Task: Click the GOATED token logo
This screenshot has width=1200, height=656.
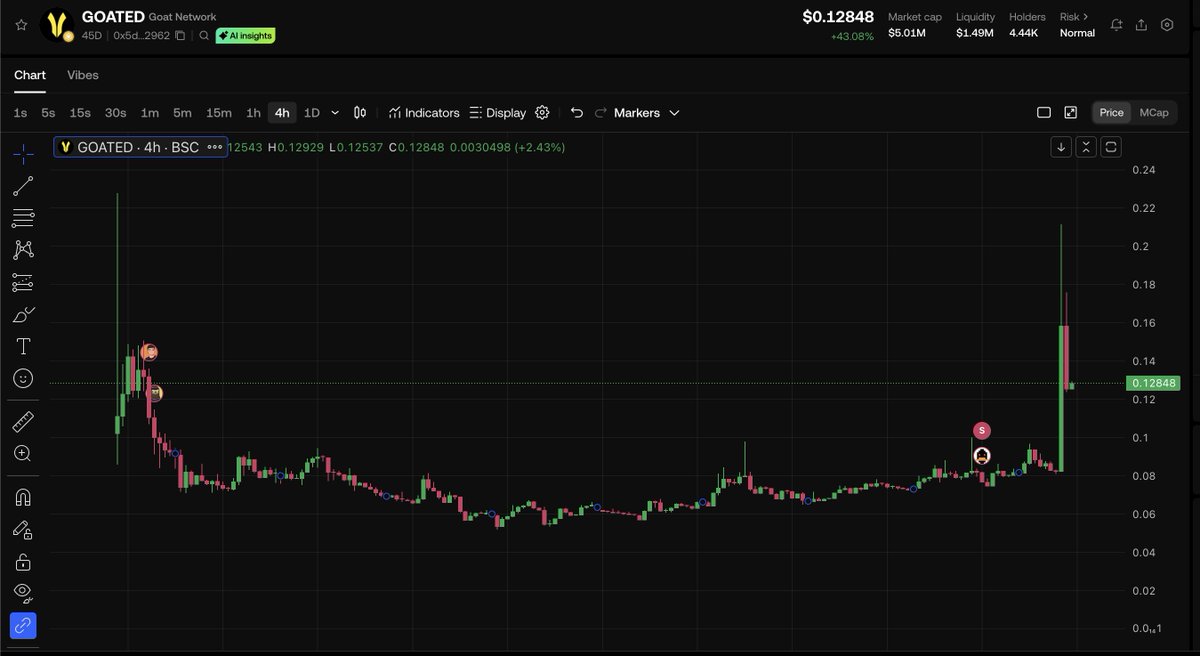Action: (x=58, y=25)
